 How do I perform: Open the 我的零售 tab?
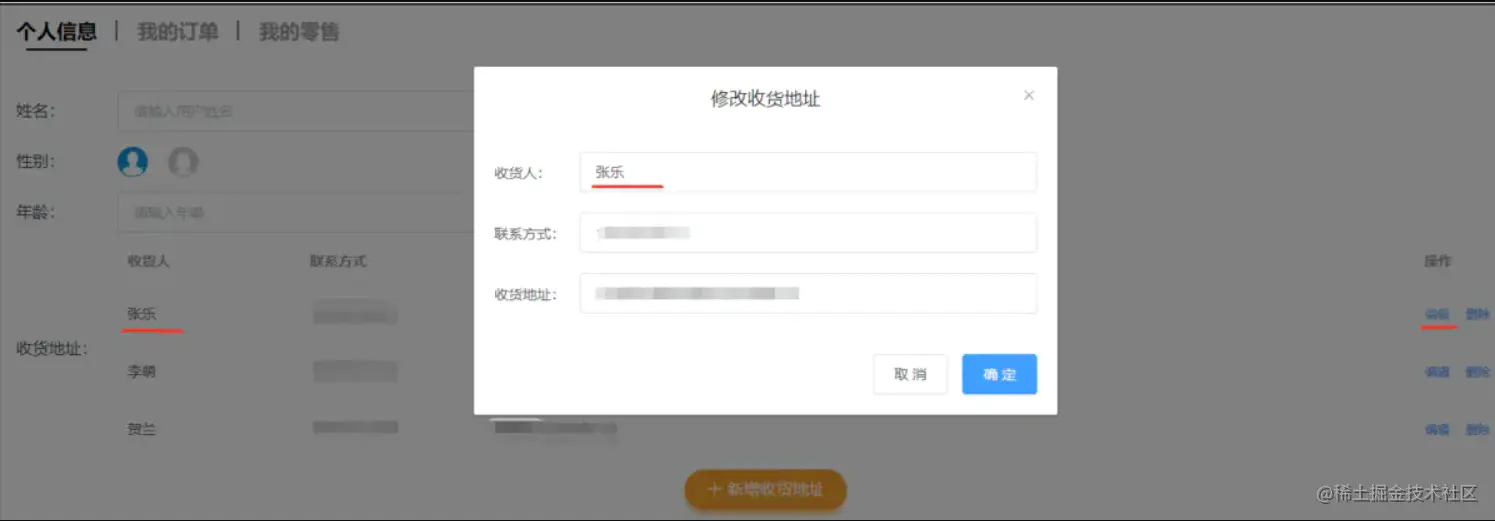pos(299,32)
